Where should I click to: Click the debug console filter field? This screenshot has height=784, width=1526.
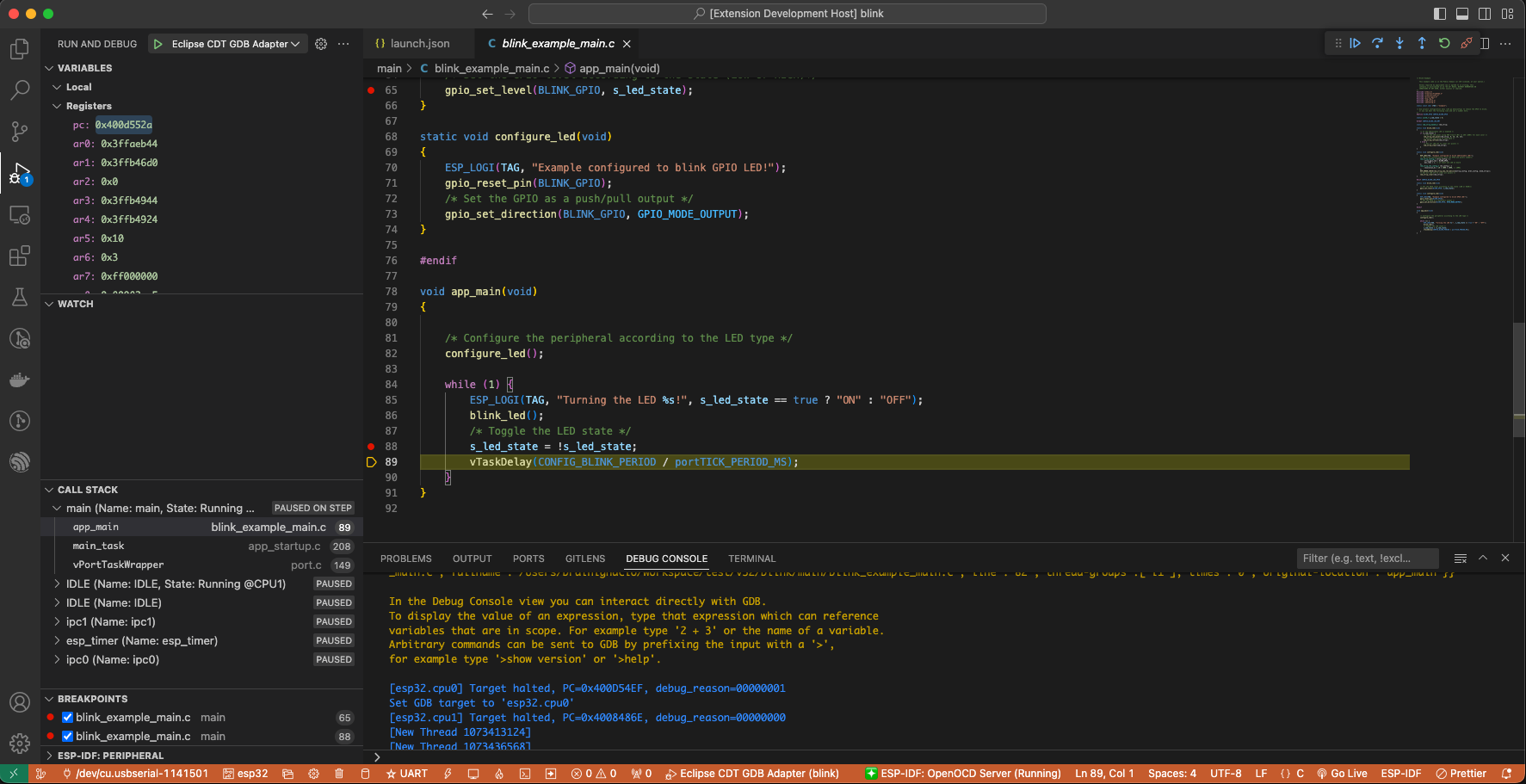(x=1366, y=559)
